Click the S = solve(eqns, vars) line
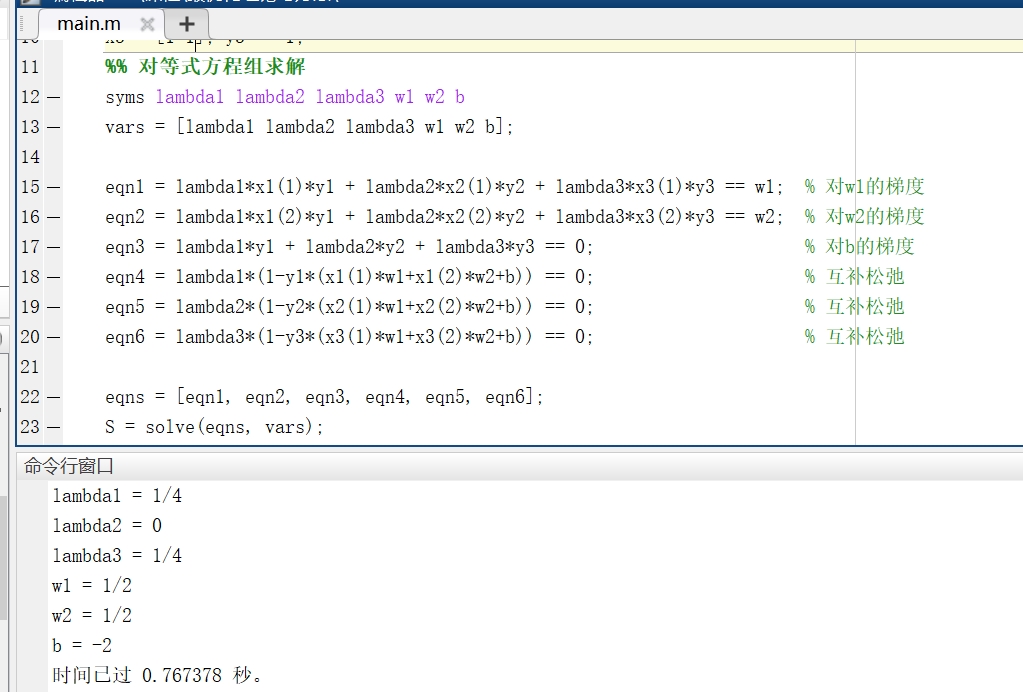This screenshot has width=1023, height=692. click(x=215, y=427)
